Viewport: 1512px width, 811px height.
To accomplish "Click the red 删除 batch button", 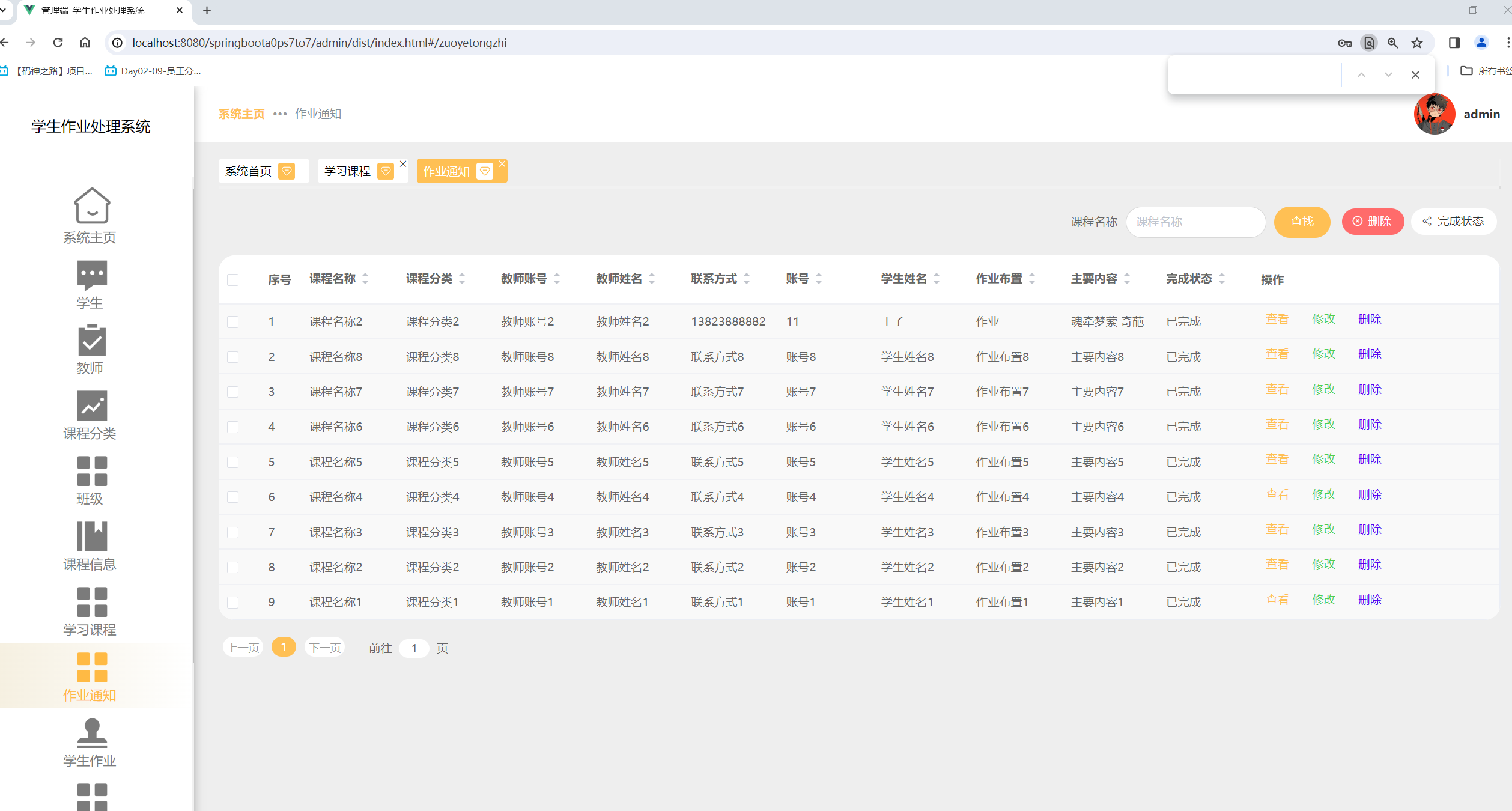I will pos(1373,222).
